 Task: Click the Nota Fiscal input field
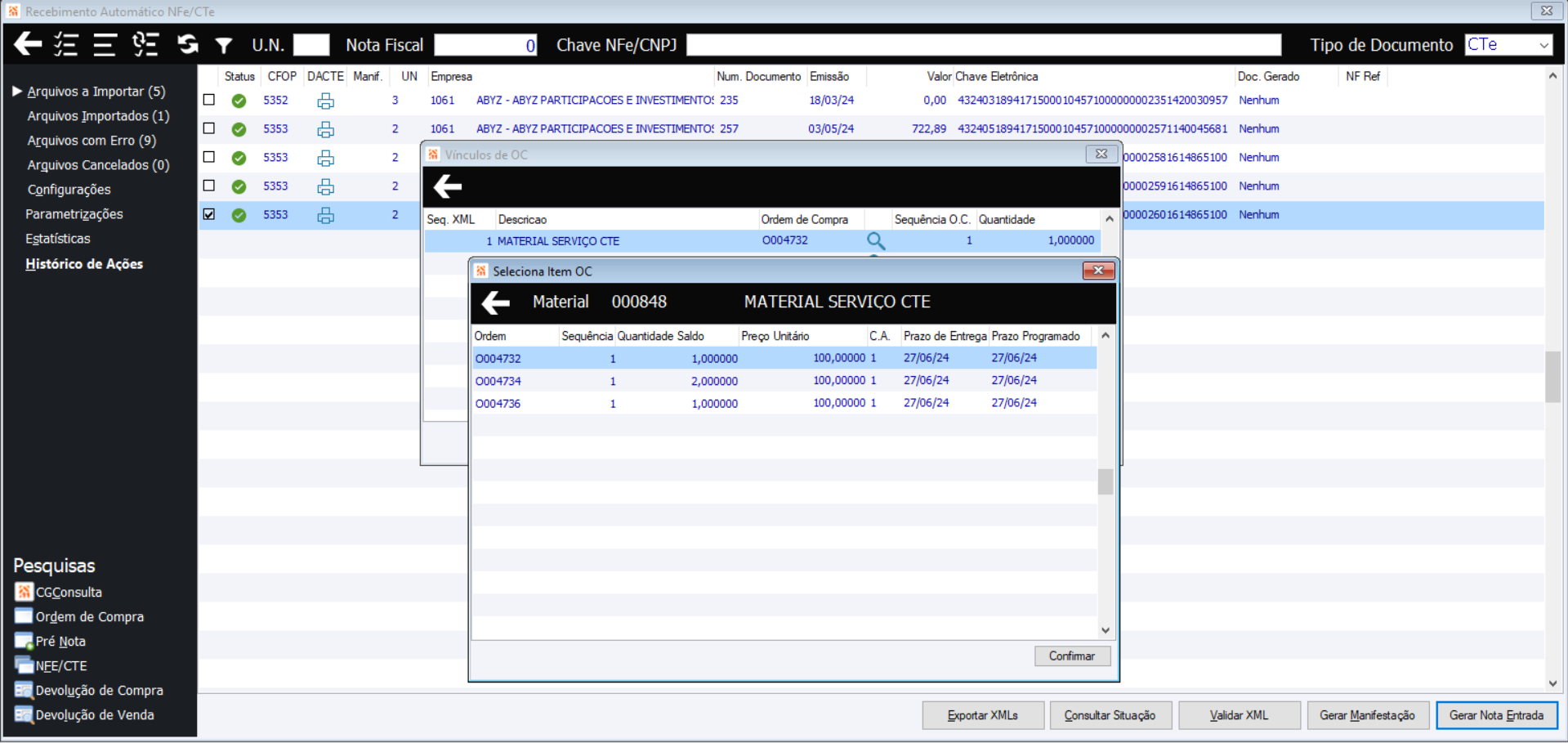click(x=485, y=45)
